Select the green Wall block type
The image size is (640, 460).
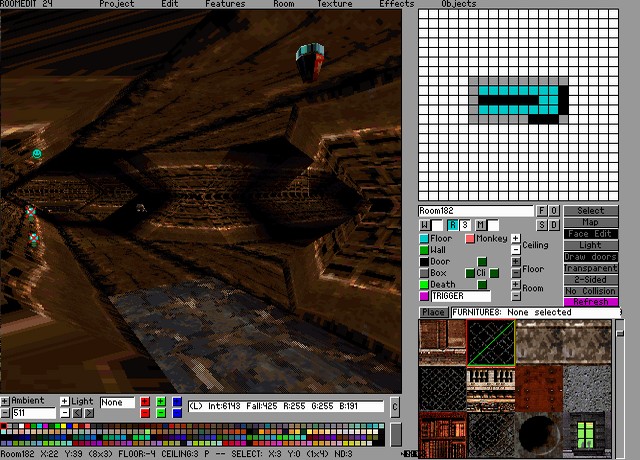424,250
